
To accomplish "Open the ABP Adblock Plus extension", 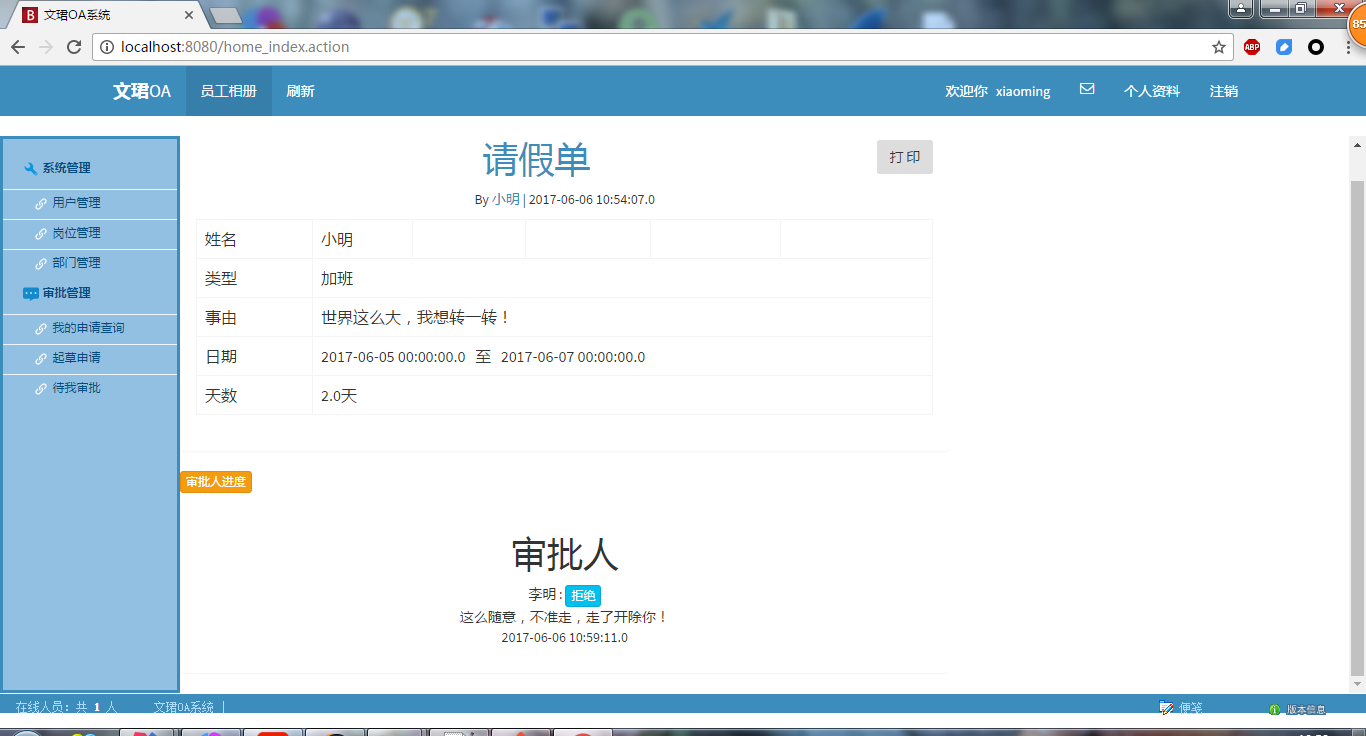I will pyautogui.click(x=1252, y=47).
